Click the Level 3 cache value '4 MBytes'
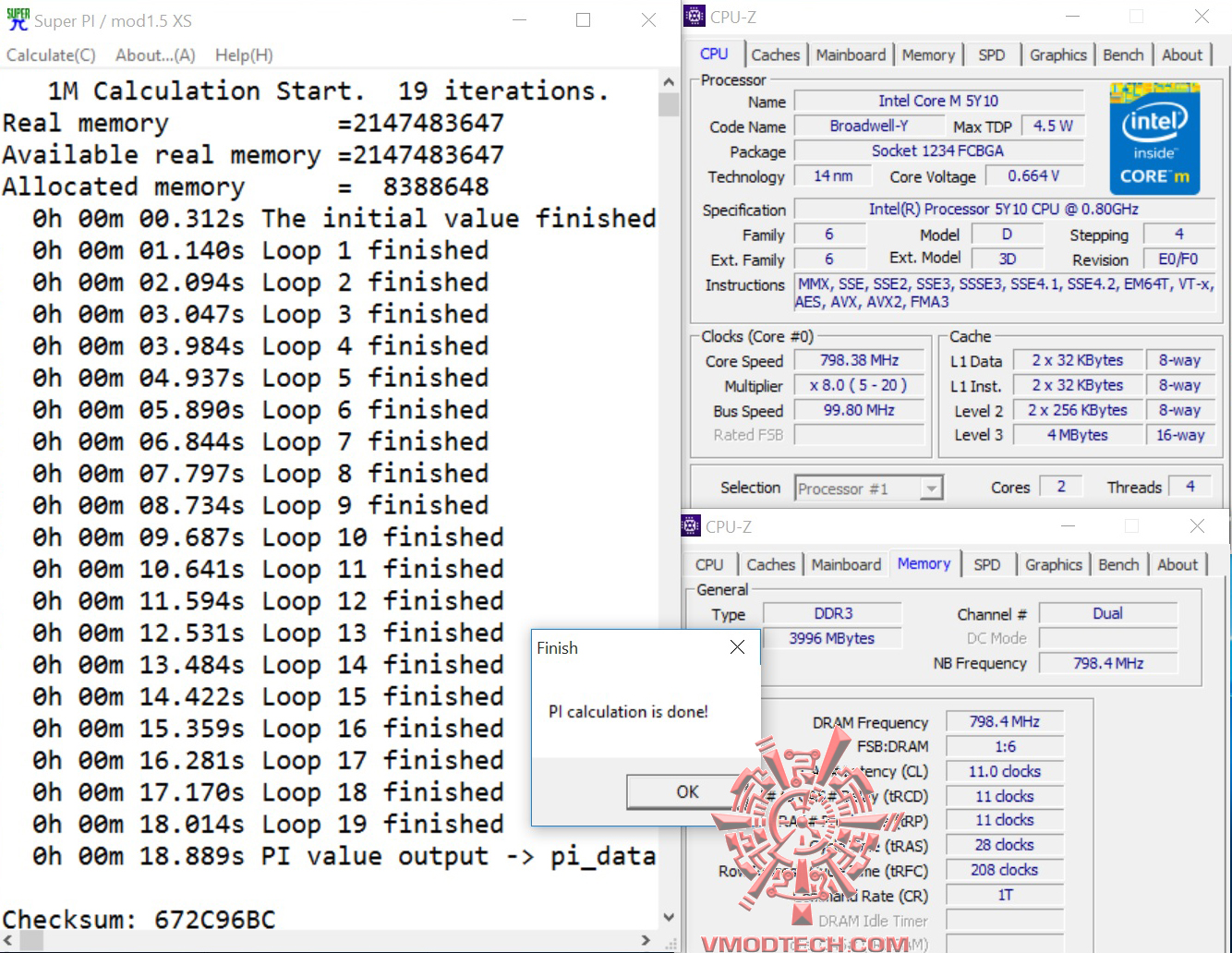The width and height of the screenshot is (1232, 953). [x=1077, y=435]
